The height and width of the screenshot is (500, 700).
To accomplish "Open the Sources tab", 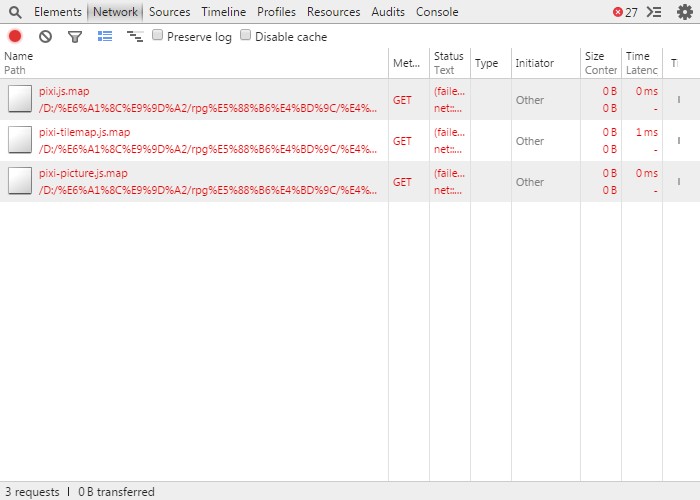I will pos(170,12).
